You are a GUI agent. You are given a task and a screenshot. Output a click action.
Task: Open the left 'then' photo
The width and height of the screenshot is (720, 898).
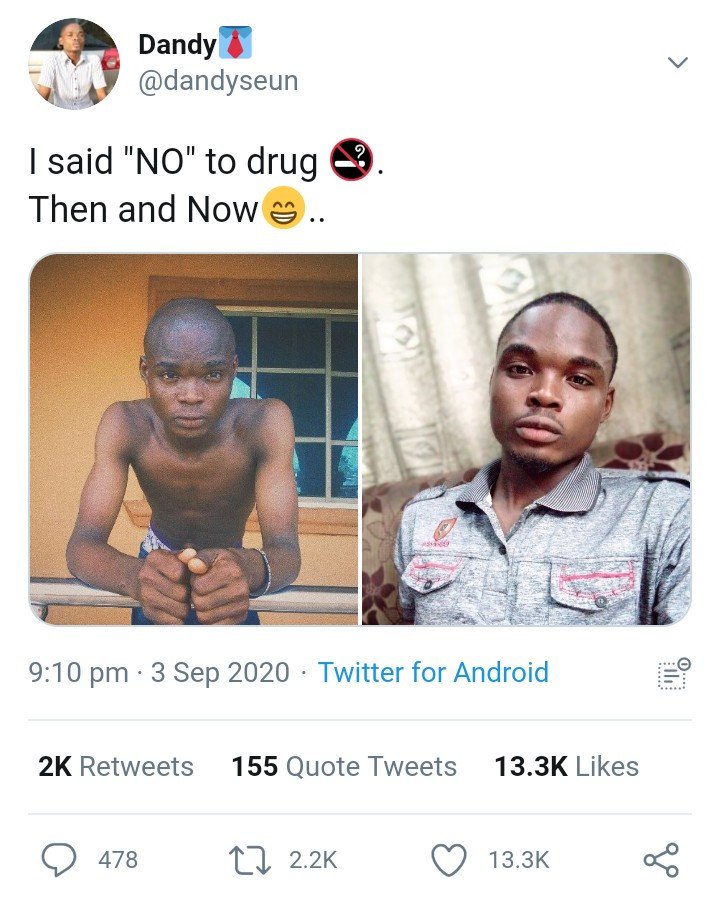point(194,439)
